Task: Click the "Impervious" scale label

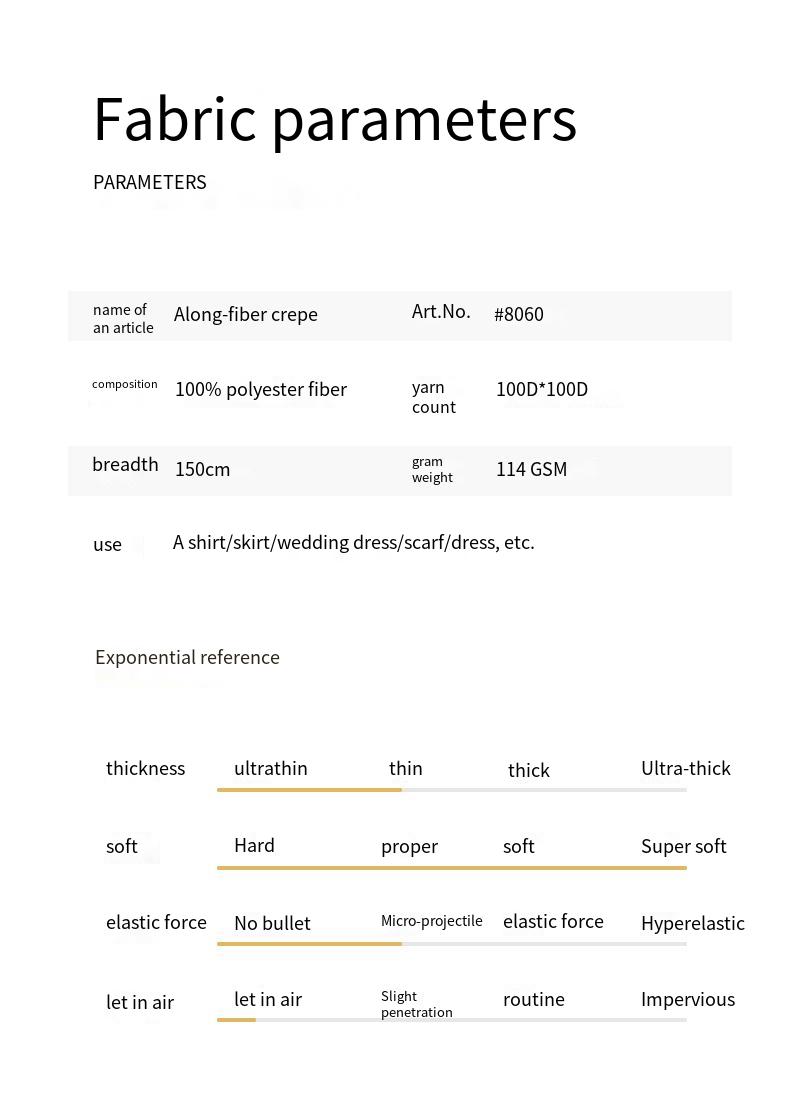Action: pyautogui.click(x=688, y=999)
